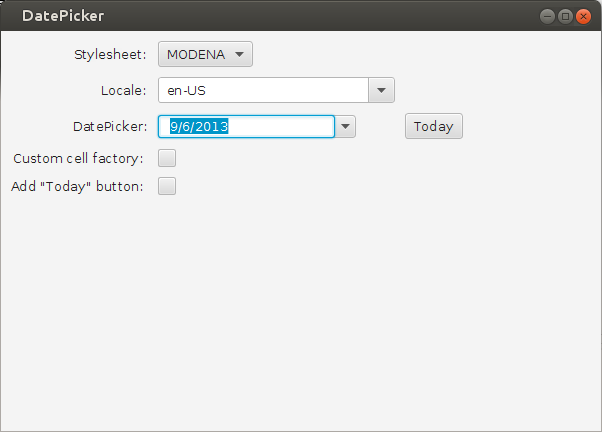
Task: Maximize the DatePicker window
Action: pyautogui.click(x=565, y=16)
